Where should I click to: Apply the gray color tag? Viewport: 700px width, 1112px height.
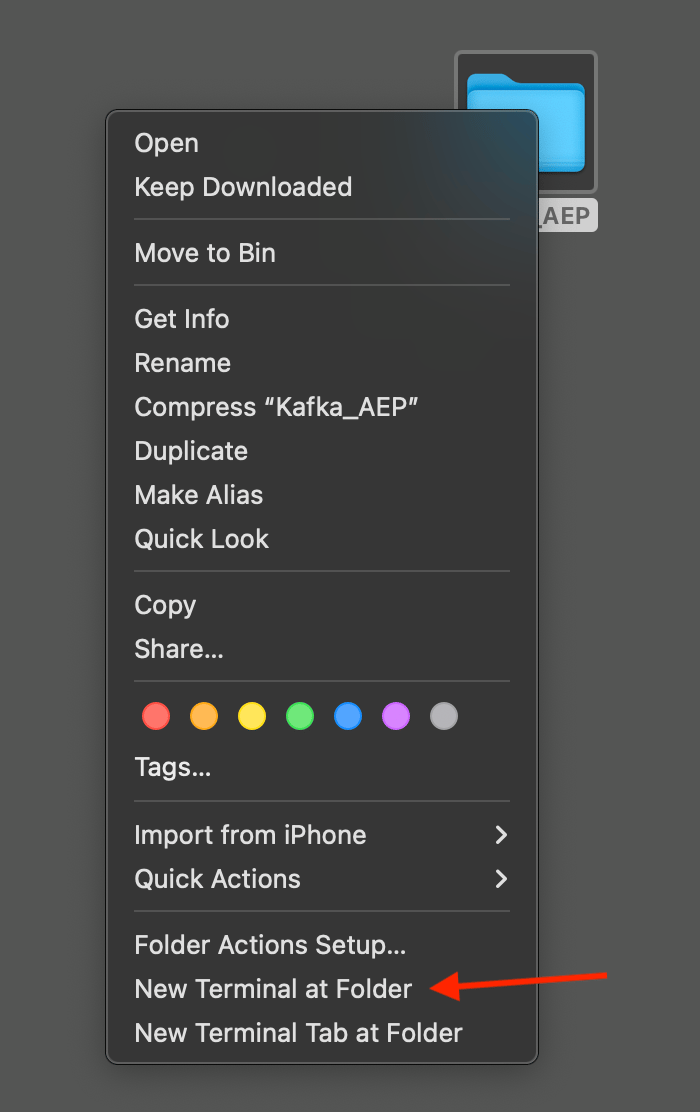[x=444, y=716]
